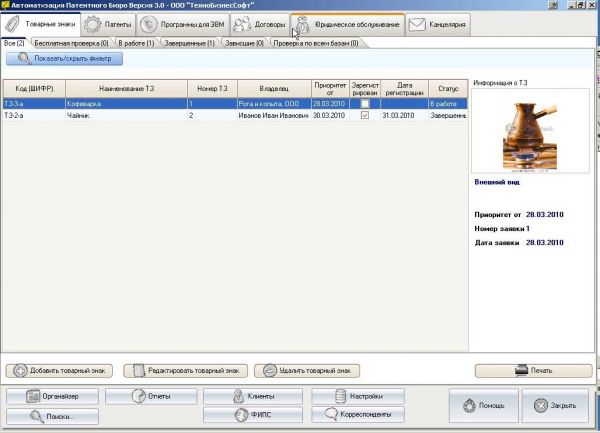600x433 pixels.
Task: Open the Юридическое обслуживание tab
Action: click(x=348, y=24)
